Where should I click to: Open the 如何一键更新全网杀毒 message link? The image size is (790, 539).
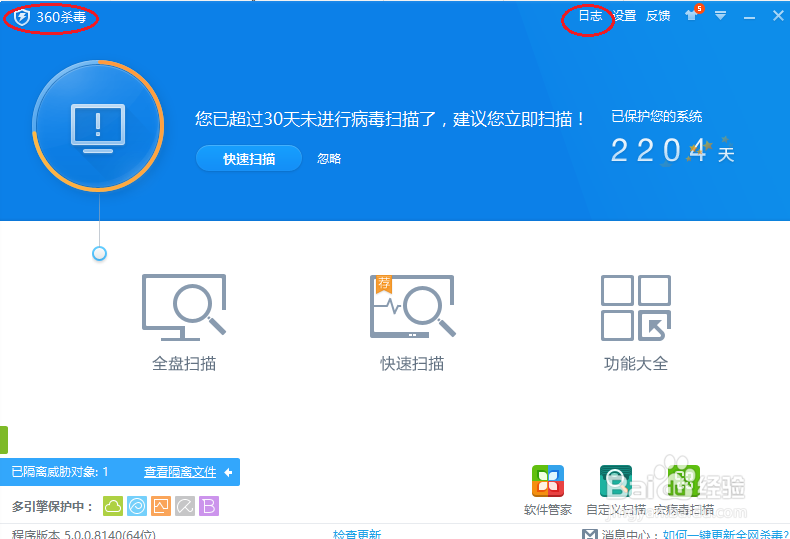point(726,534)
